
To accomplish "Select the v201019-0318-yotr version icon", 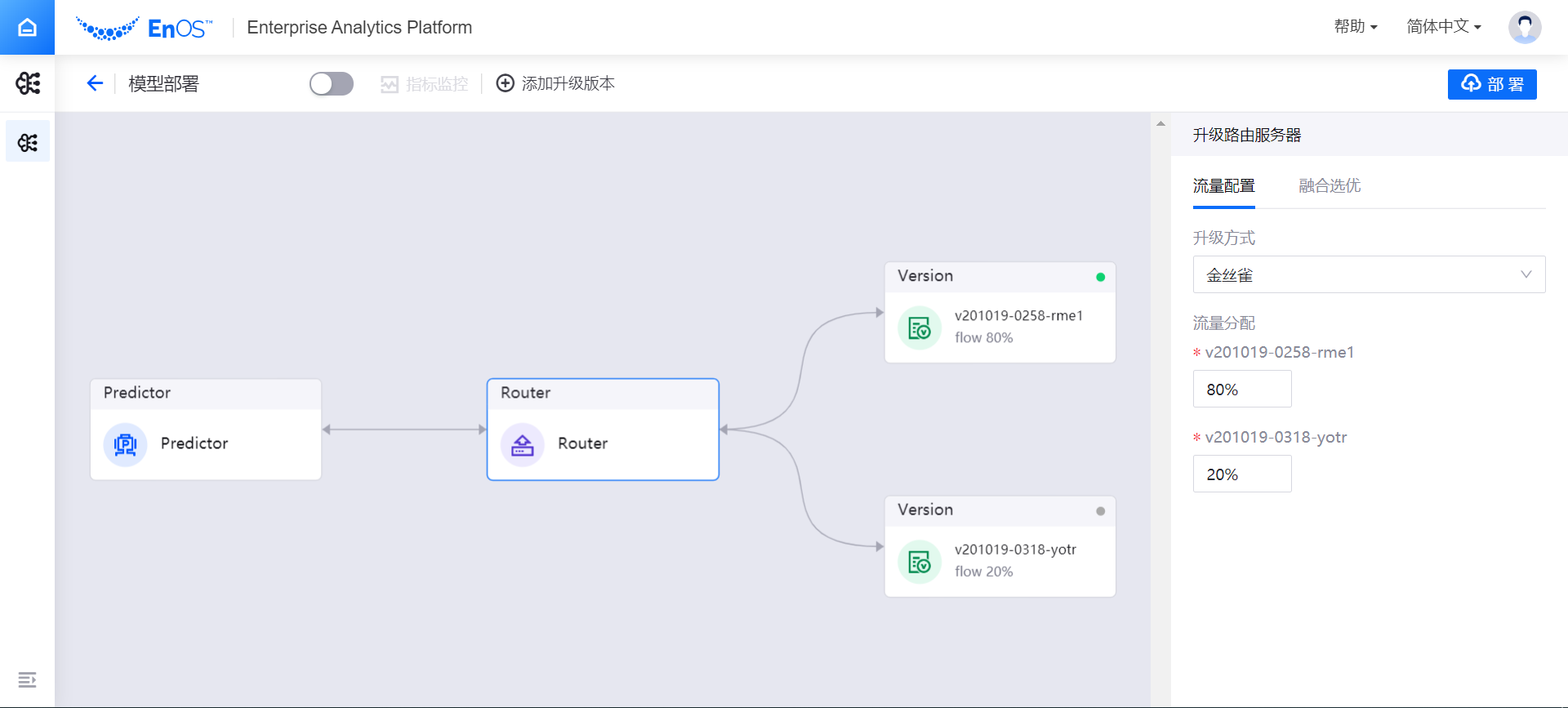I will 920,562.
